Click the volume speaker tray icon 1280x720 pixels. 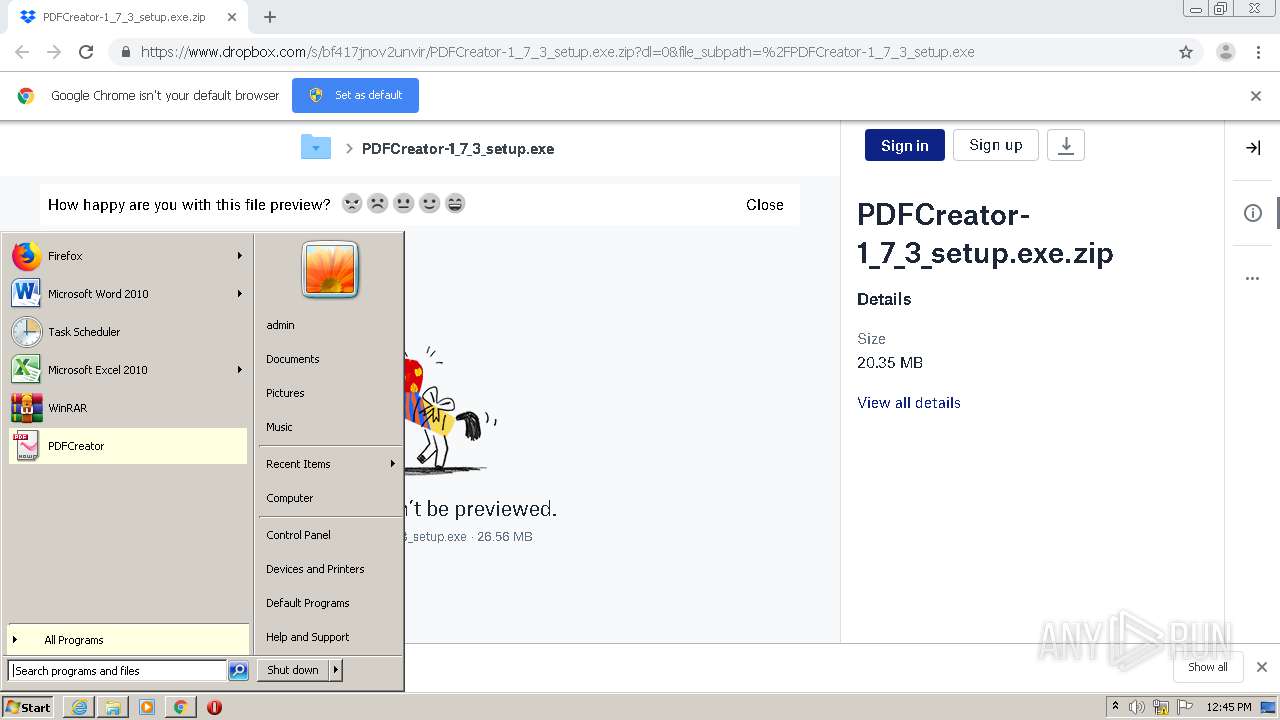coord(1137,707)
